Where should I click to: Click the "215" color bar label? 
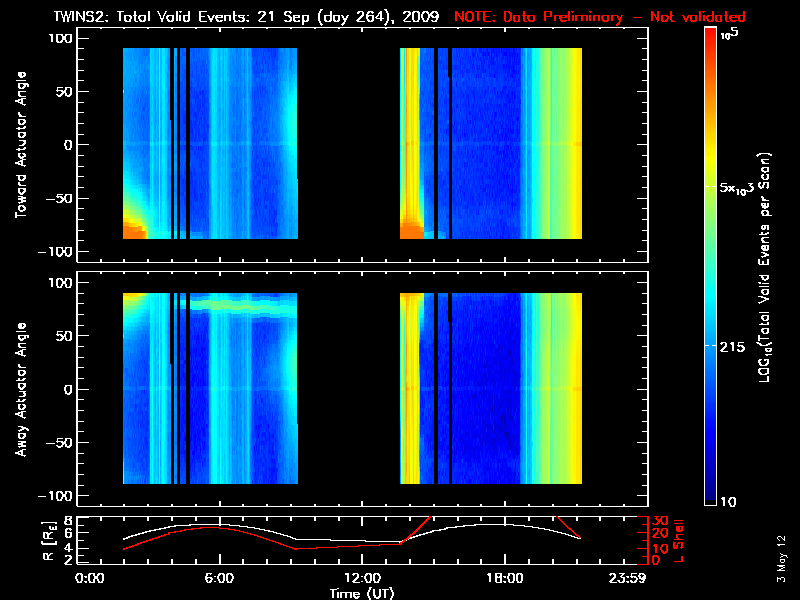732,347
